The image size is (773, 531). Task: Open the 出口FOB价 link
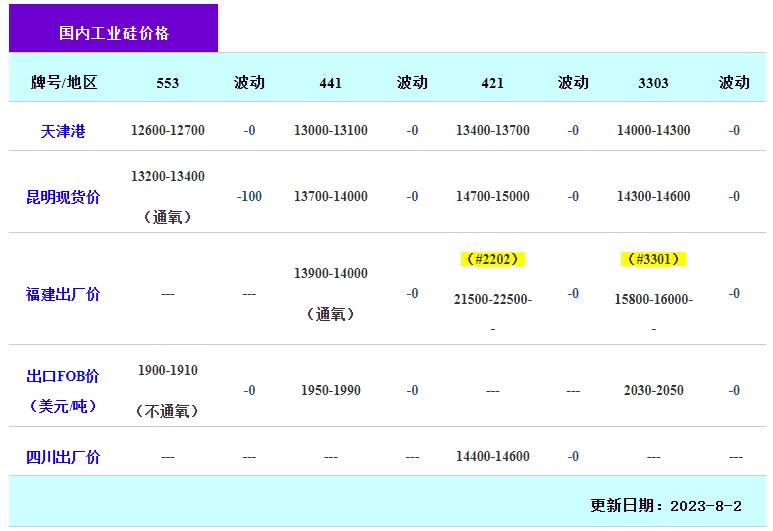point(63,376)
